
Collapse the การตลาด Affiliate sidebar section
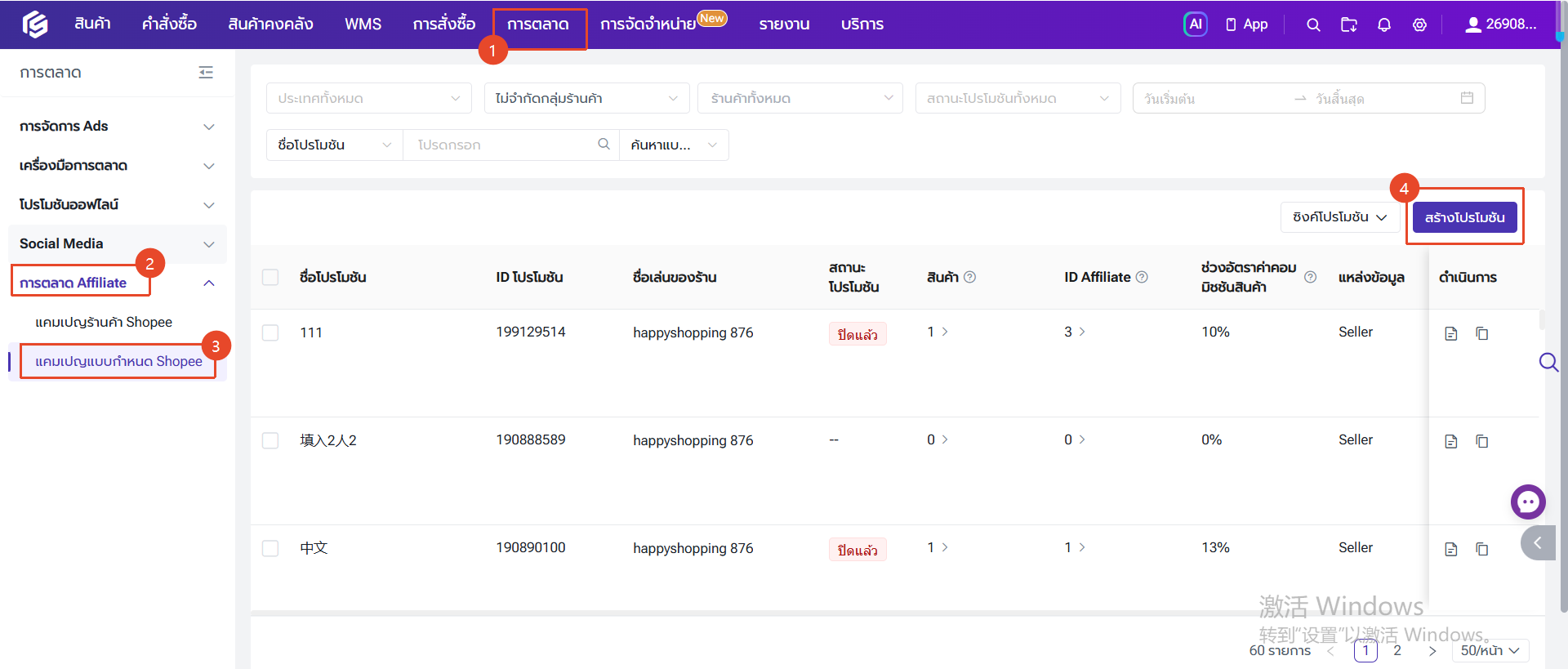[x=117, y=283]
